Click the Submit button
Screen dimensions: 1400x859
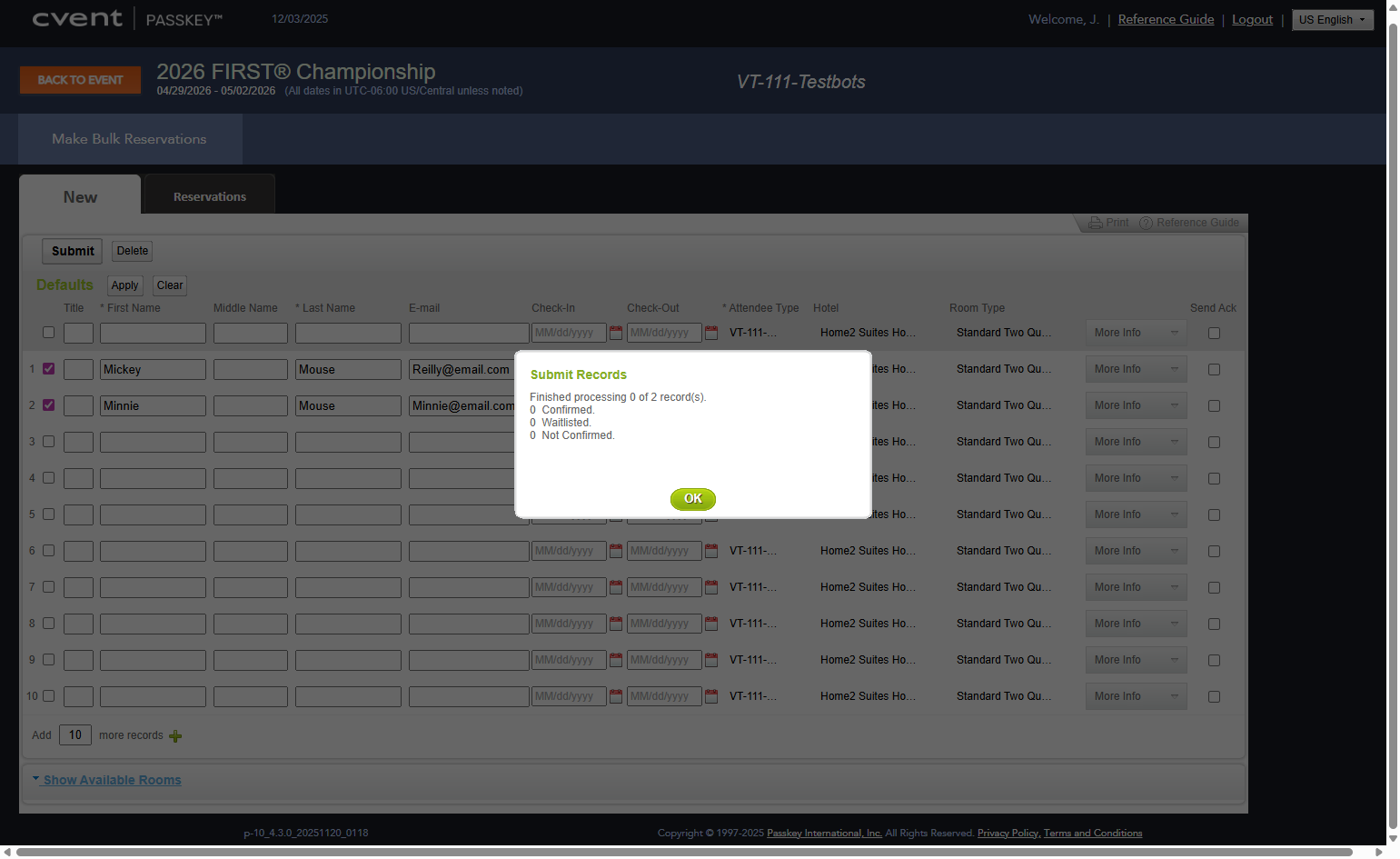click(73, 251)
